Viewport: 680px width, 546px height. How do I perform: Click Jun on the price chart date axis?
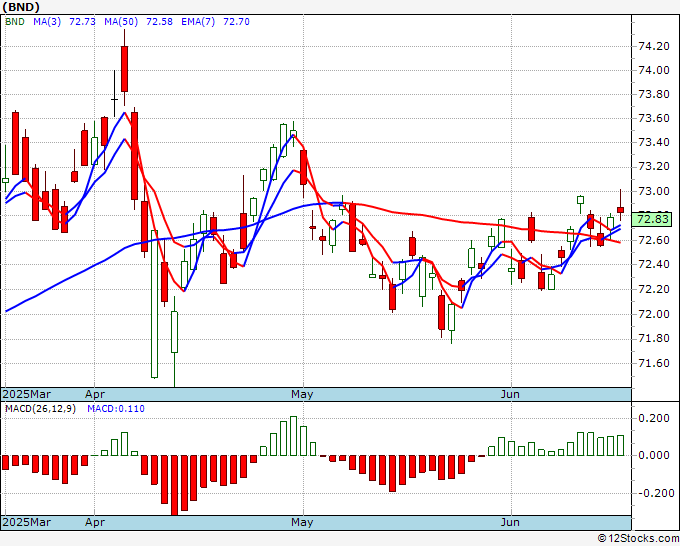point(510,394)
